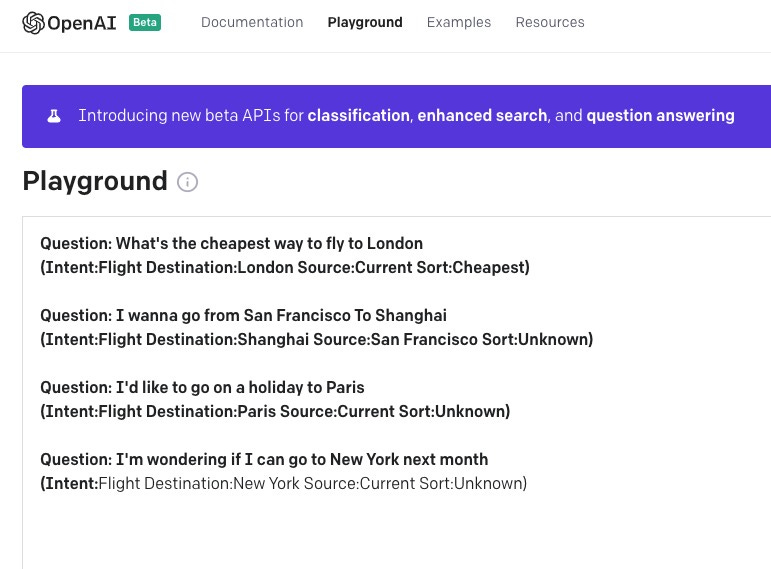Open the Documentation nav item
The height and width of the screenshot is (569, 771).
(252, 23)
